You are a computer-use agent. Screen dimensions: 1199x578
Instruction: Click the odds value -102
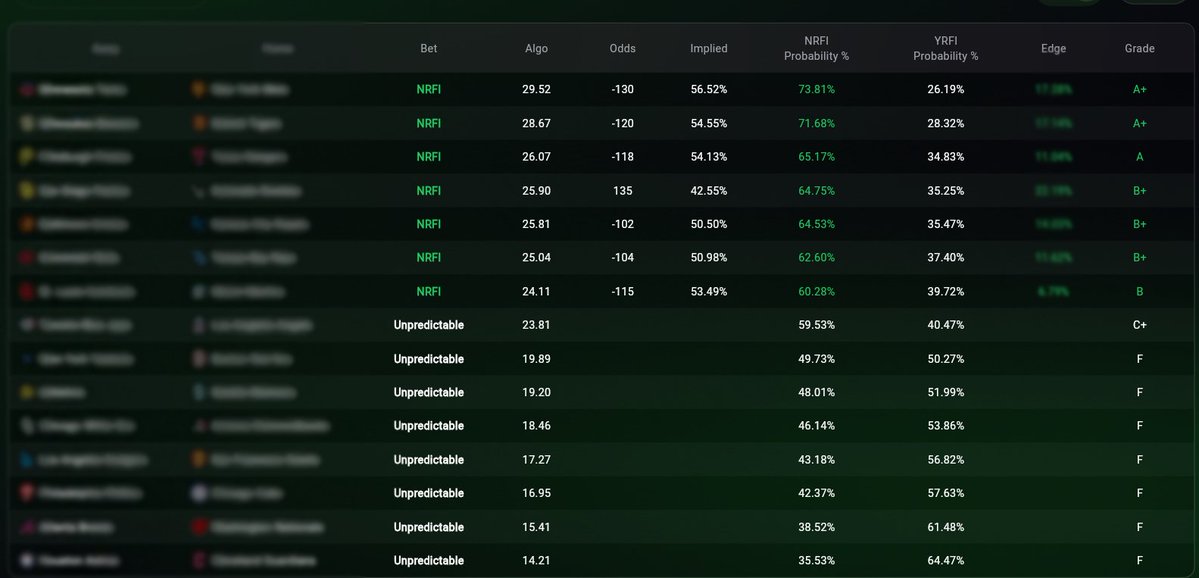pyautogui.click(x=622, y=224)
